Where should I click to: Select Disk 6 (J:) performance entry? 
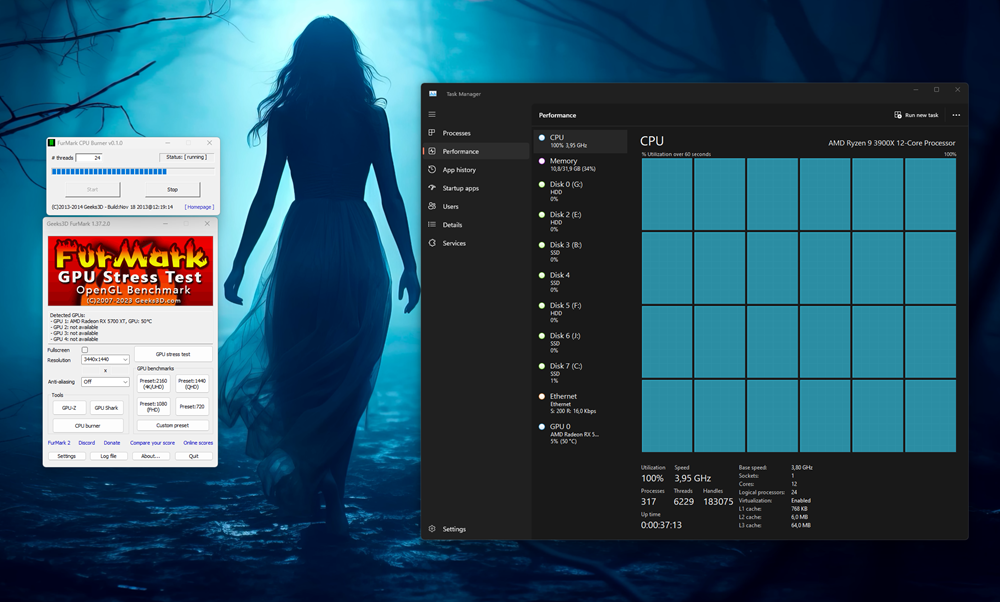[580, 342]
